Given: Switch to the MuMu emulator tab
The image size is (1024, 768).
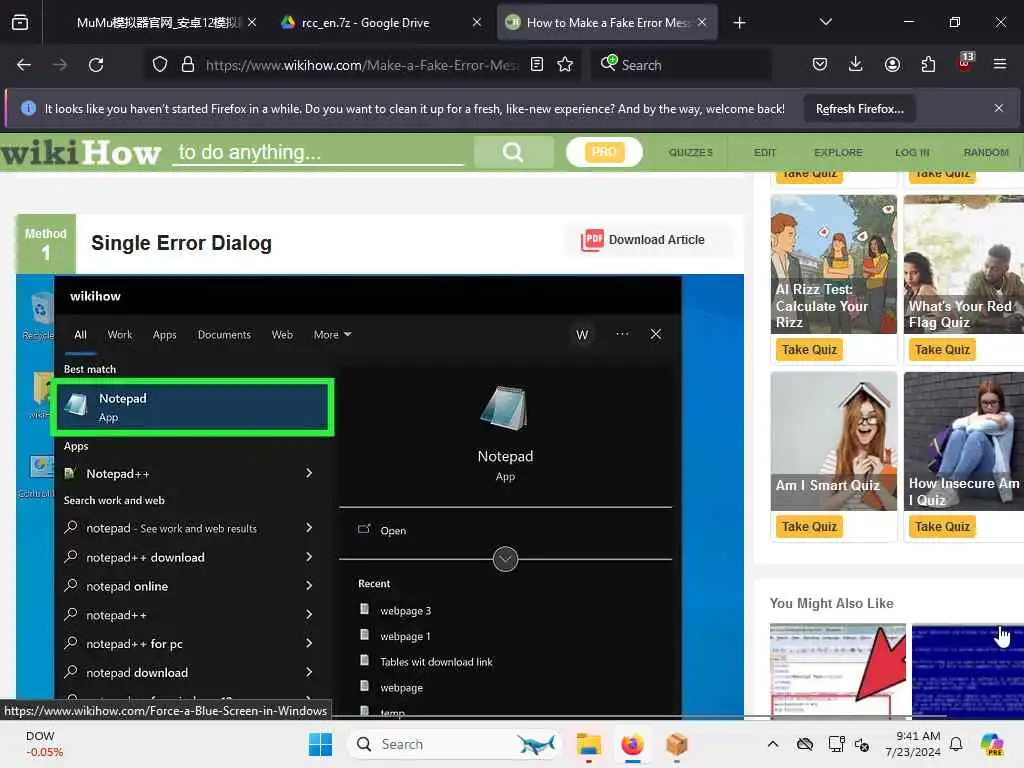Looking at the screenshot, I should pos(159,23).
